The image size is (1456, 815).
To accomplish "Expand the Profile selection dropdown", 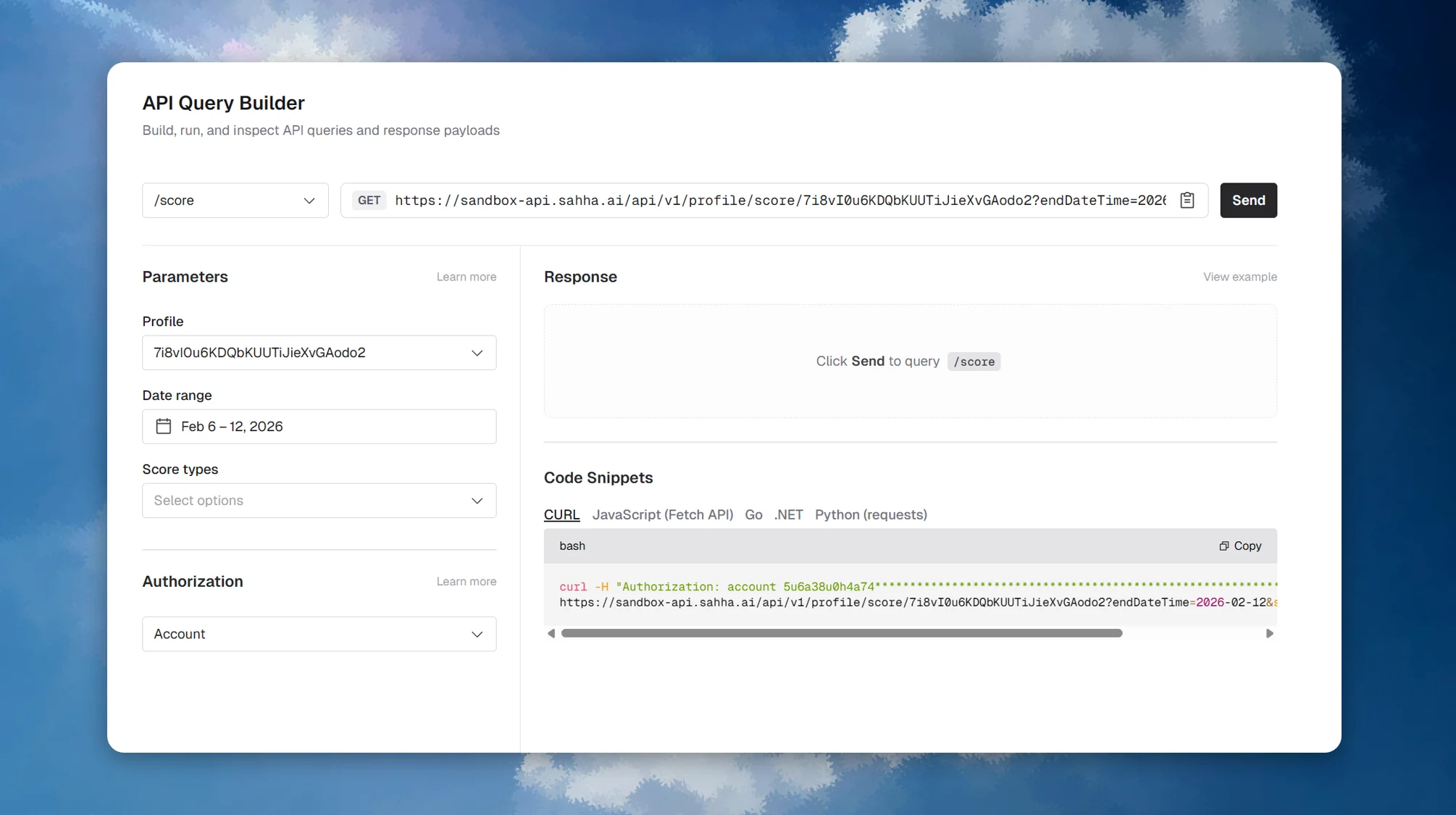I will click(319, 353).
